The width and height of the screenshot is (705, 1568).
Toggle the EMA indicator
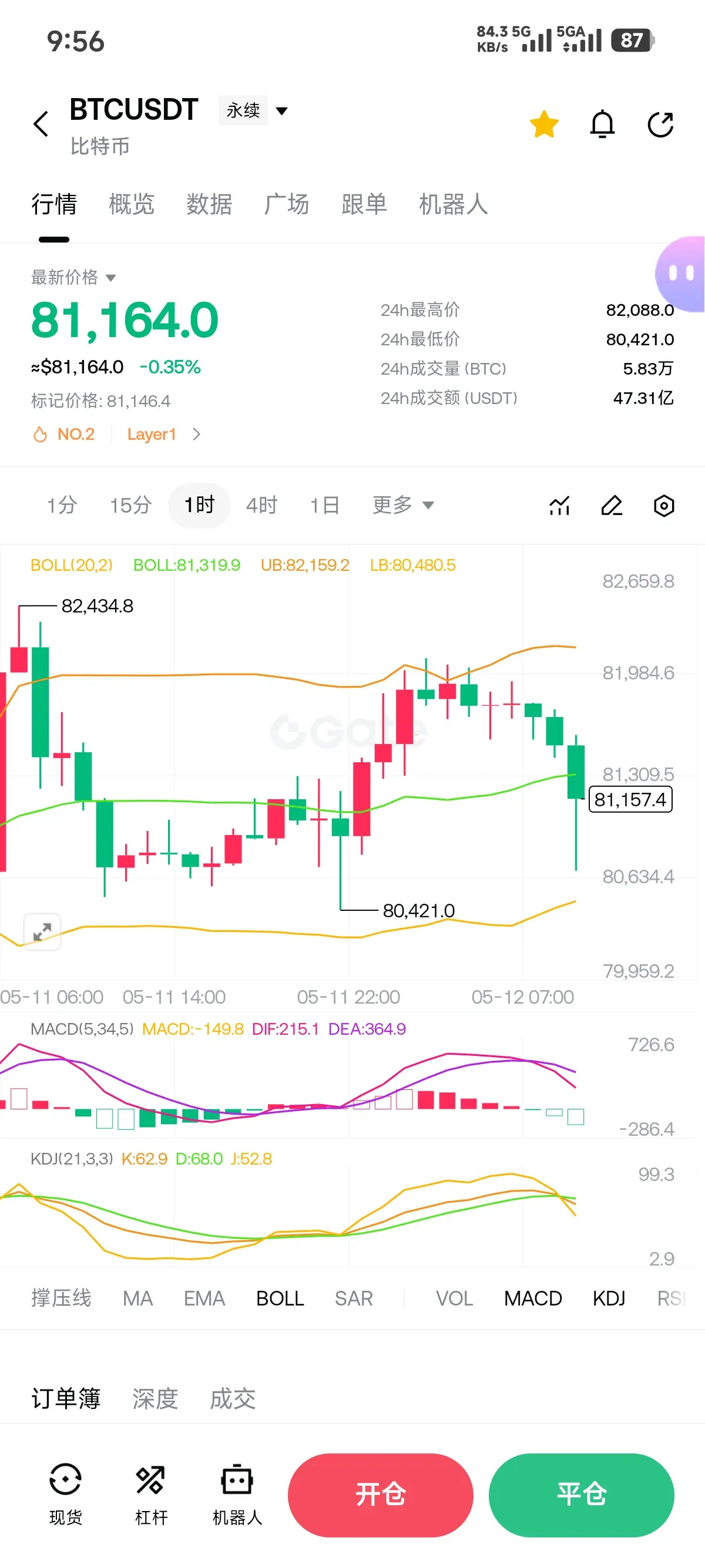(x=204, y=1298)
